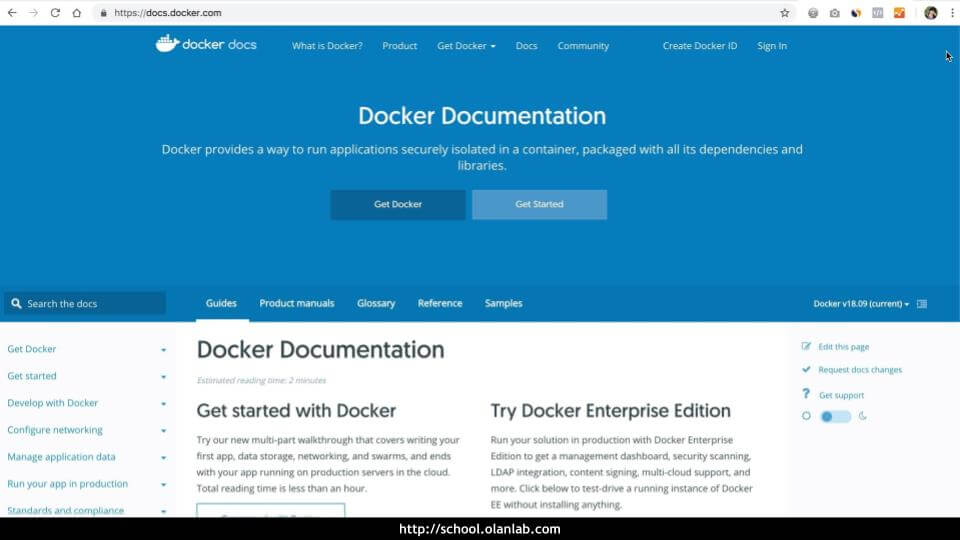Viewport: 960px width, 540px height.
Task: Toggle the sidebar layout icon beside version
Action: click(x=922, y=304)
